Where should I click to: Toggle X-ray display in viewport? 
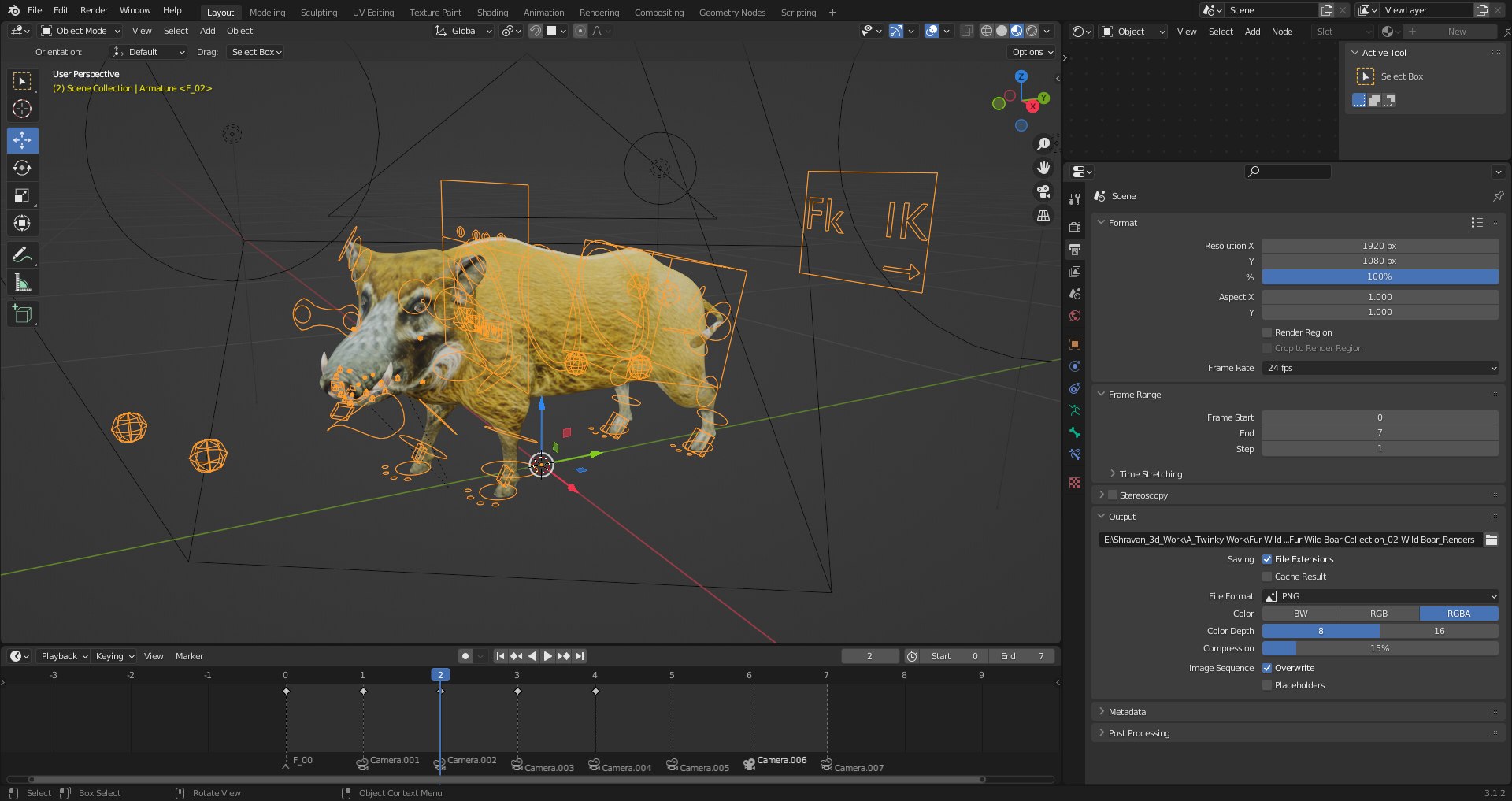click(966, 31)
